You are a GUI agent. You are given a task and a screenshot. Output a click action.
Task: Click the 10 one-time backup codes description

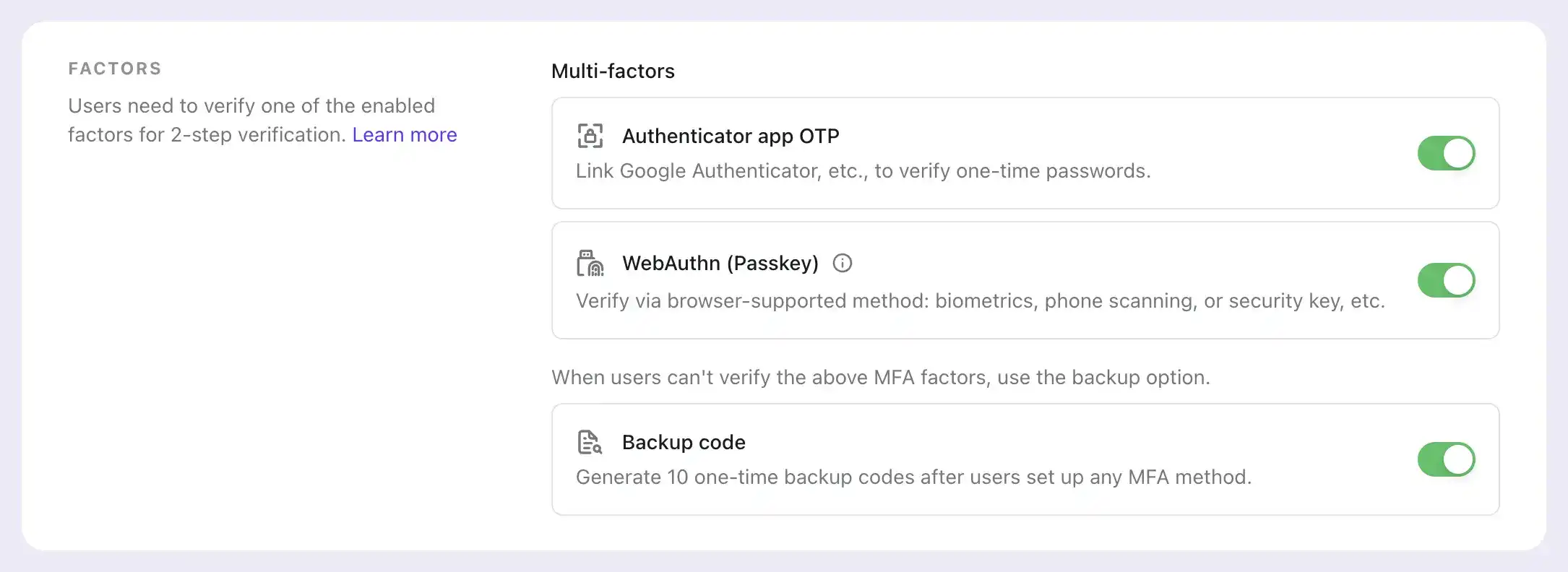point(913,477)
